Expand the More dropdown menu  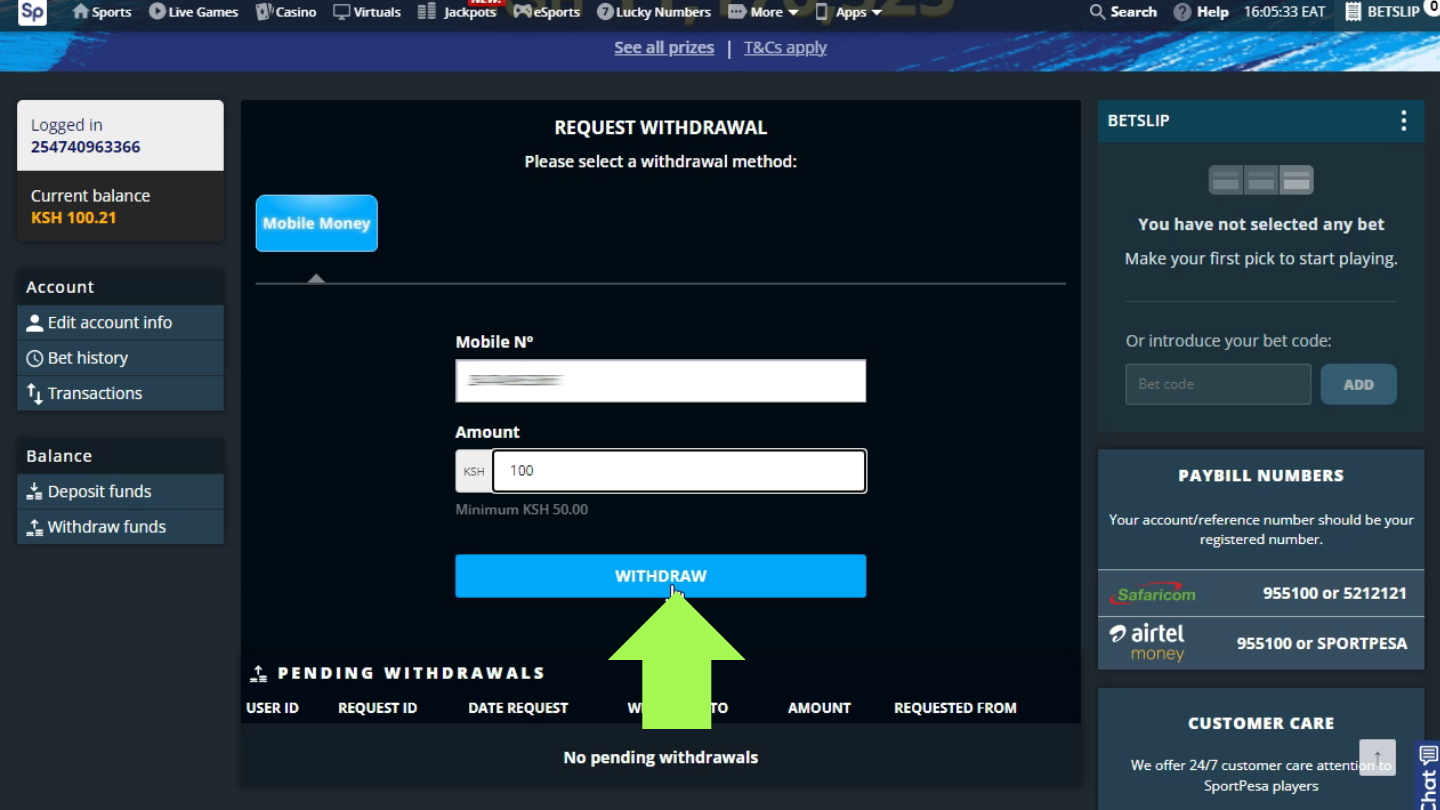763,12
